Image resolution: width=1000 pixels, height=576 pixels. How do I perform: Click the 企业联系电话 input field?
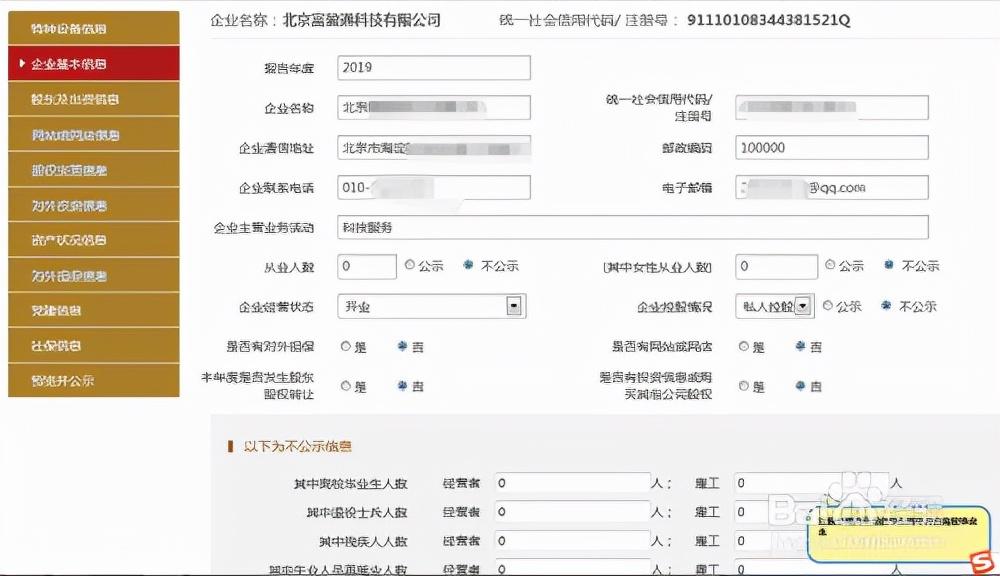(434, 188)
